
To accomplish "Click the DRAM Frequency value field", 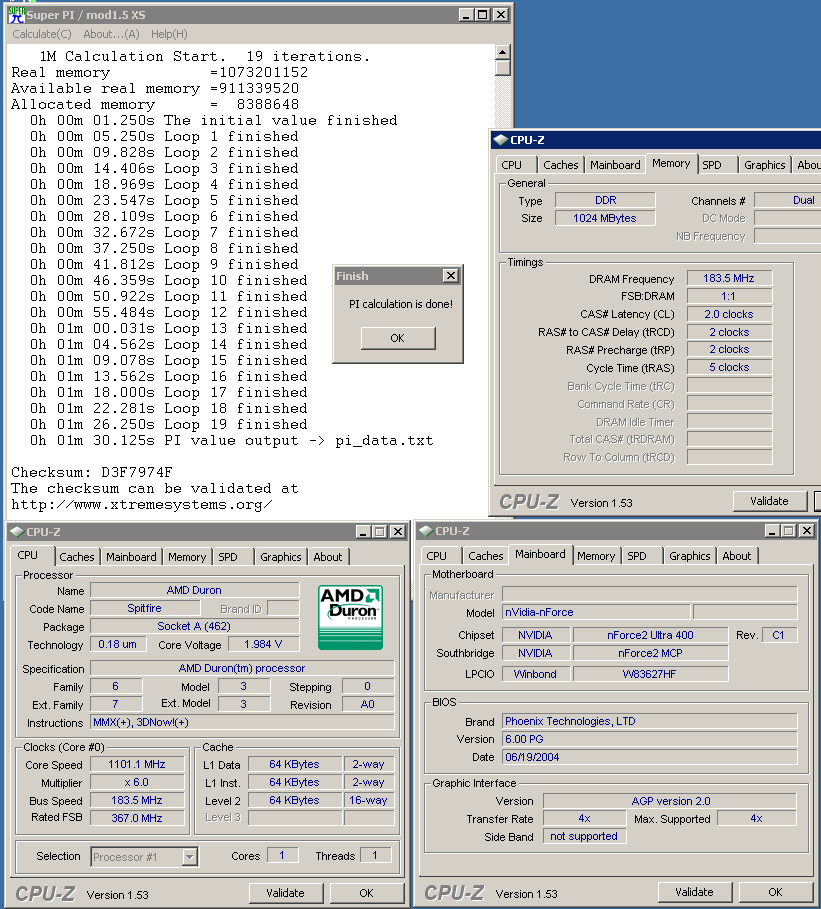I will [729, 279].
